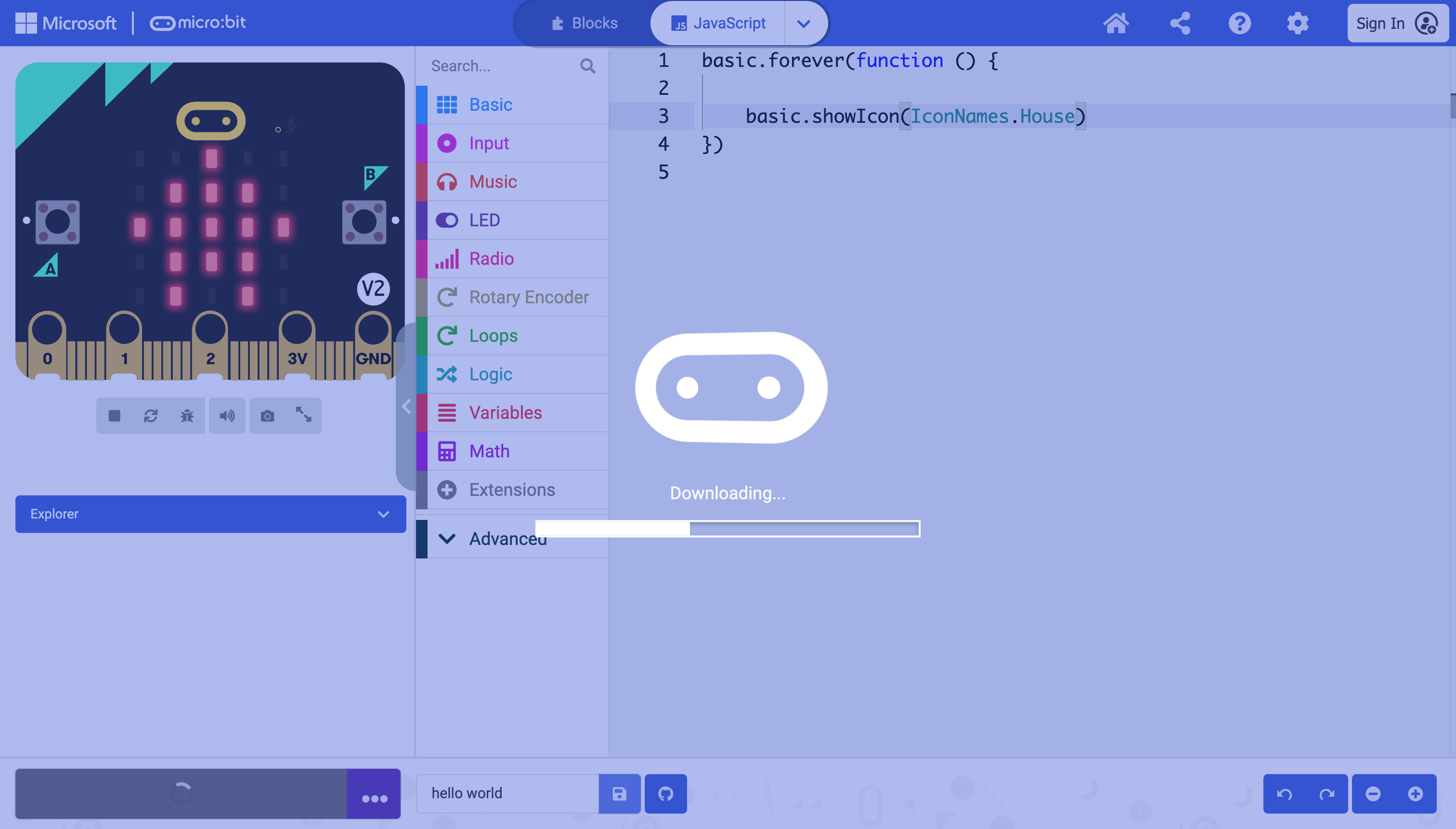1456x829 pixels.
Task: Click the Sign In button
Action: click(1397, 23)
